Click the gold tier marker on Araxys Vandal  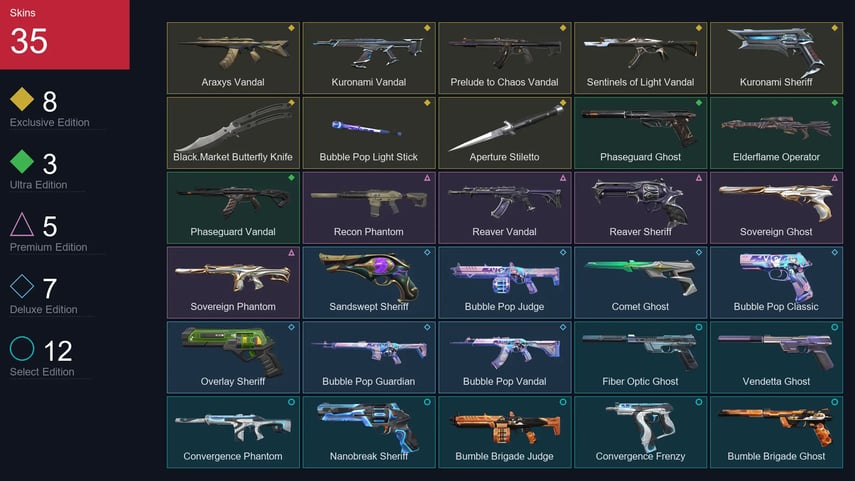pyautogui.click(x=291, y=28)
